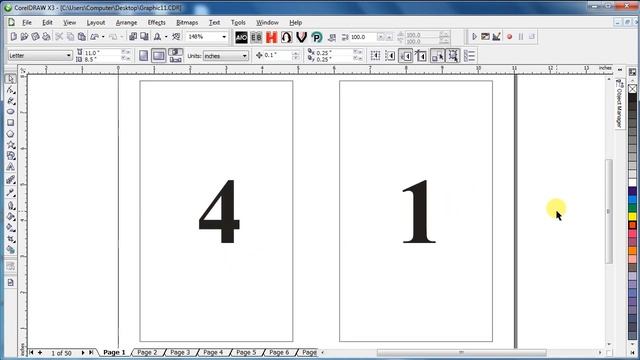Select the Eyedropper tool
The width and height of the screenshot is (640, 360).
click(x=11, y=193)
